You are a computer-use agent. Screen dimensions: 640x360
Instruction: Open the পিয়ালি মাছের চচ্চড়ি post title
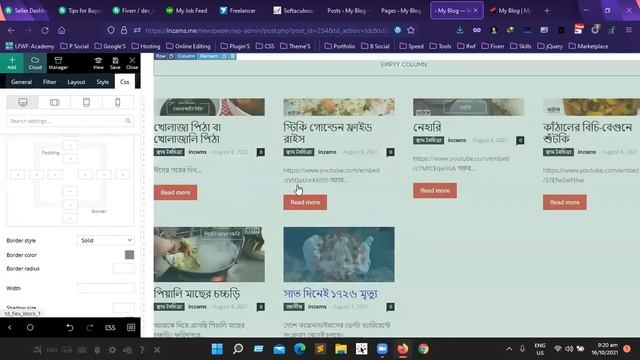(x=197, y=293)
